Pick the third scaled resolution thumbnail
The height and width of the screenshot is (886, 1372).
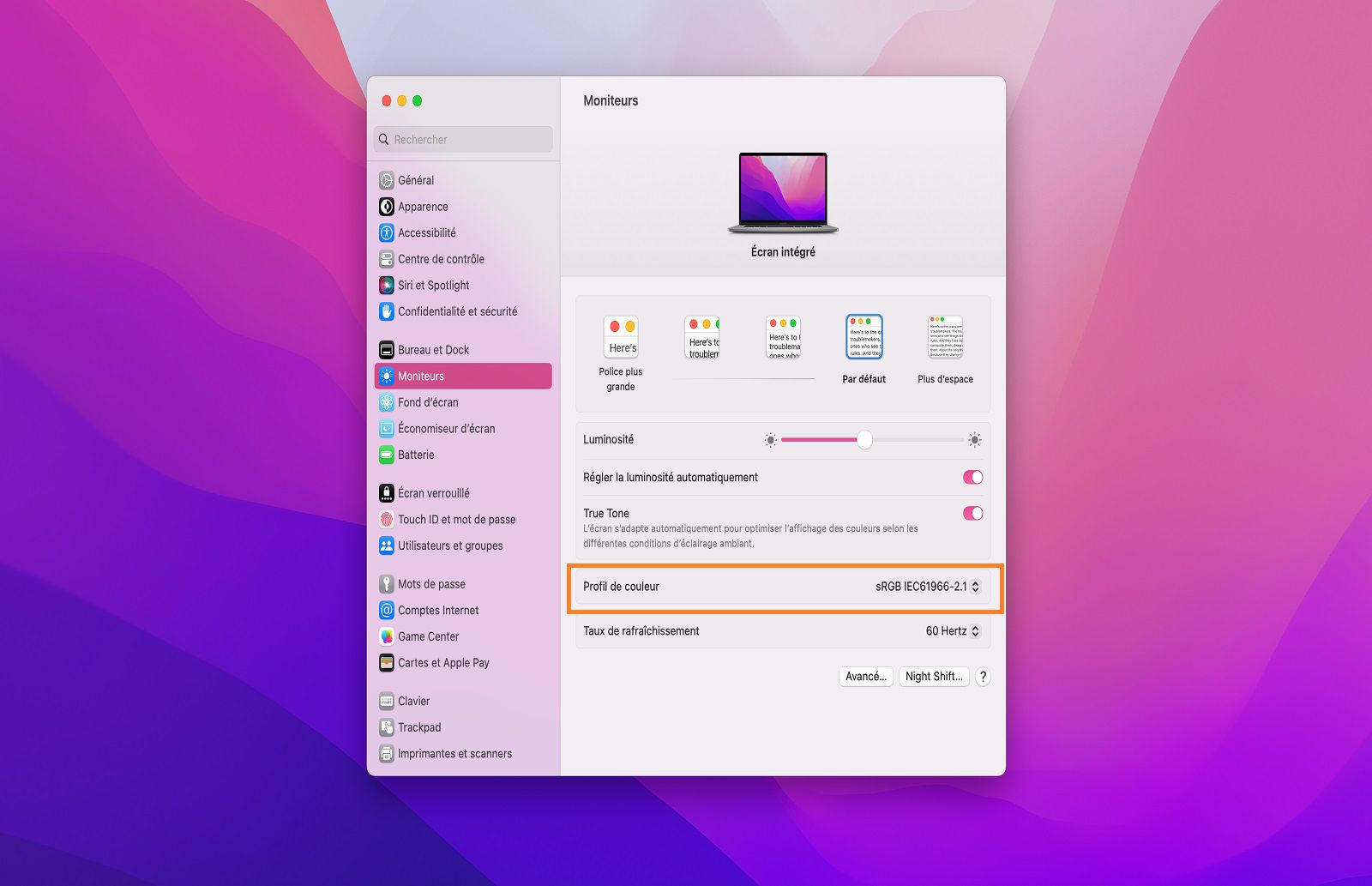[783, 338]
